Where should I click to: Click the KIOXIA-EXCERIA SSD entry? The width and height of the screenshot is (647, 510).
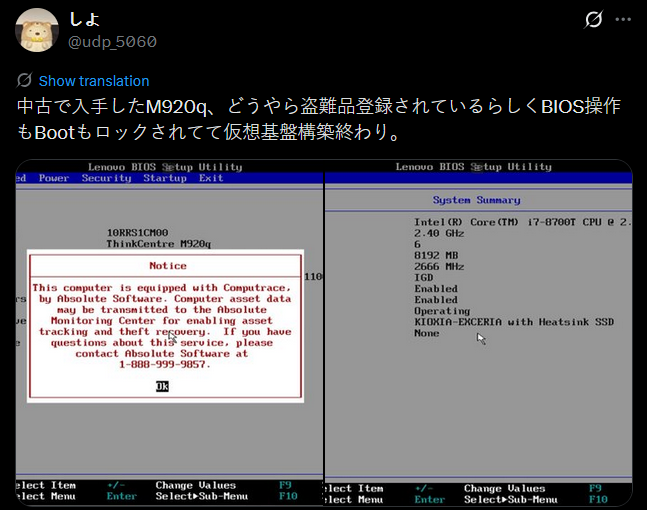[x=514, y=322]
